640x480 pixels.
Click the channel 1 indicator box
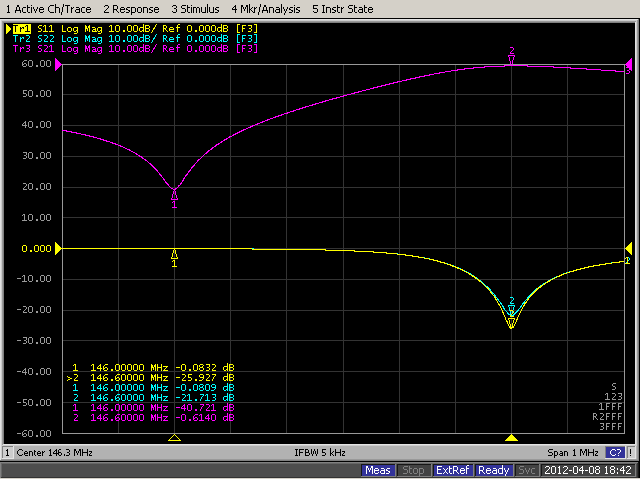7,453
